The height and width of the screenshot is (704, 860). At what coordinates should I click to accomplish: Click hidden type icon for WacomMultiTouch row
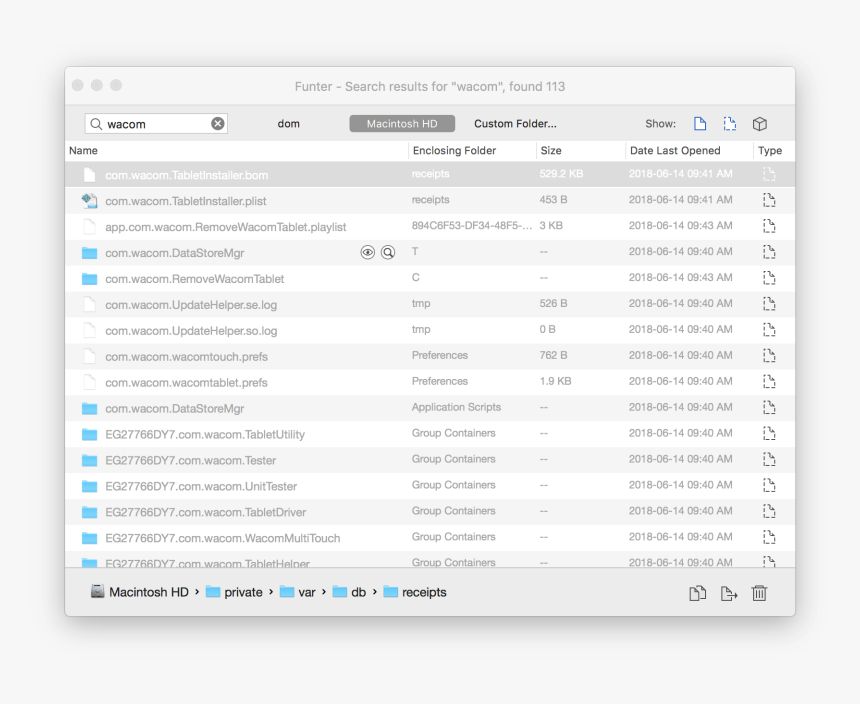[x=769, y=537]
